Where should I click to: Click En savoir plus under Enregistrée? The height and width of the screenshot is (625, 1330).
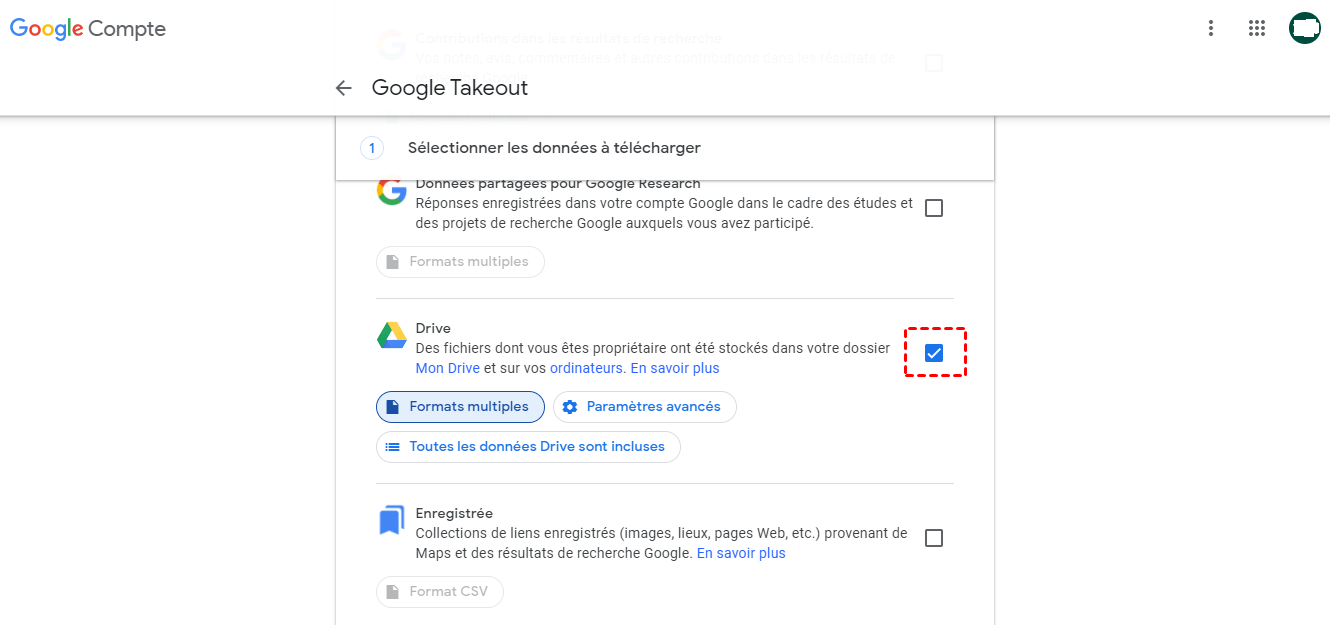741,553
